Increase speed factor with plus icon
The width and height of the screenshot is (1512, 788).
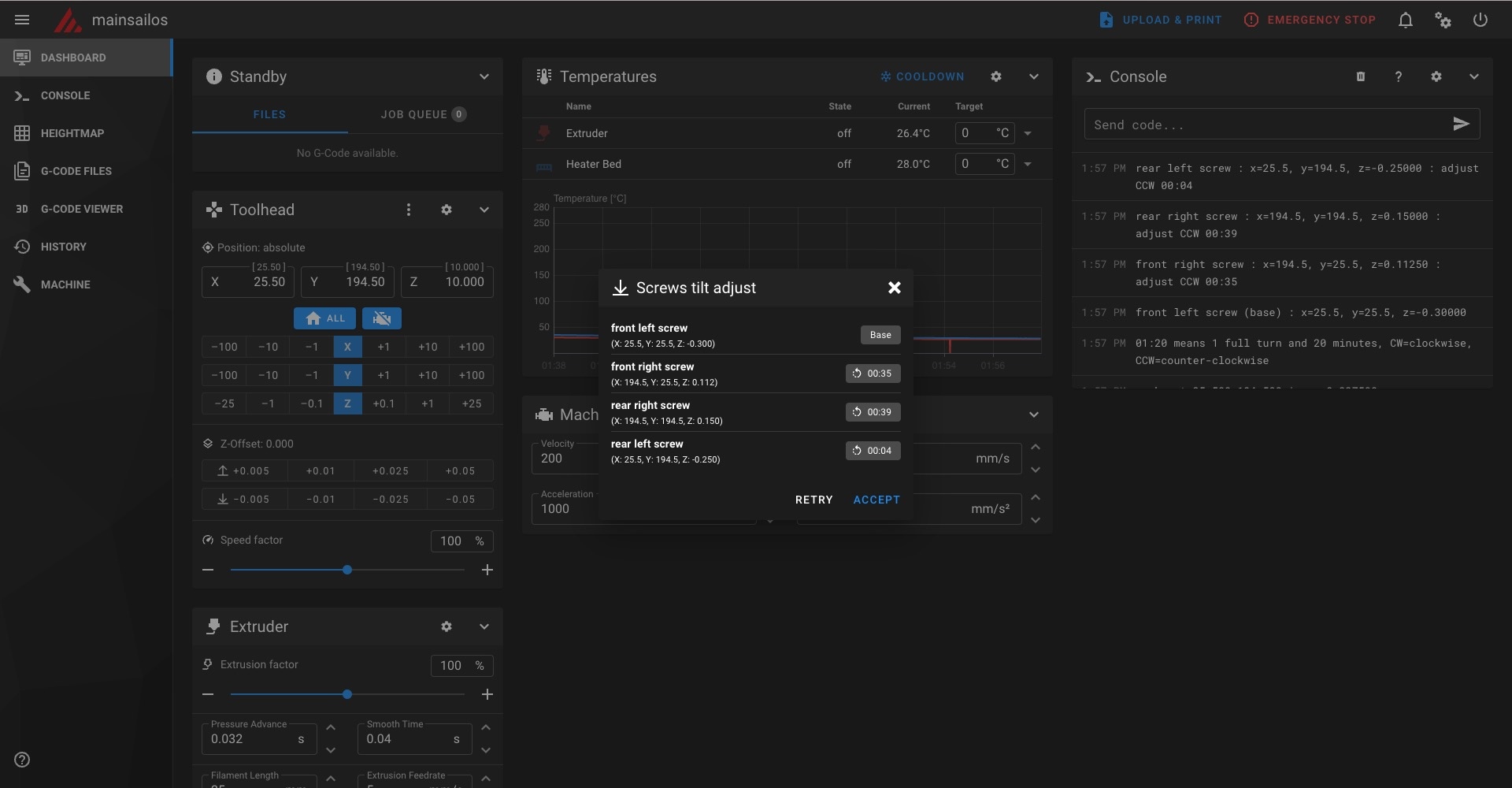point(487,570)
